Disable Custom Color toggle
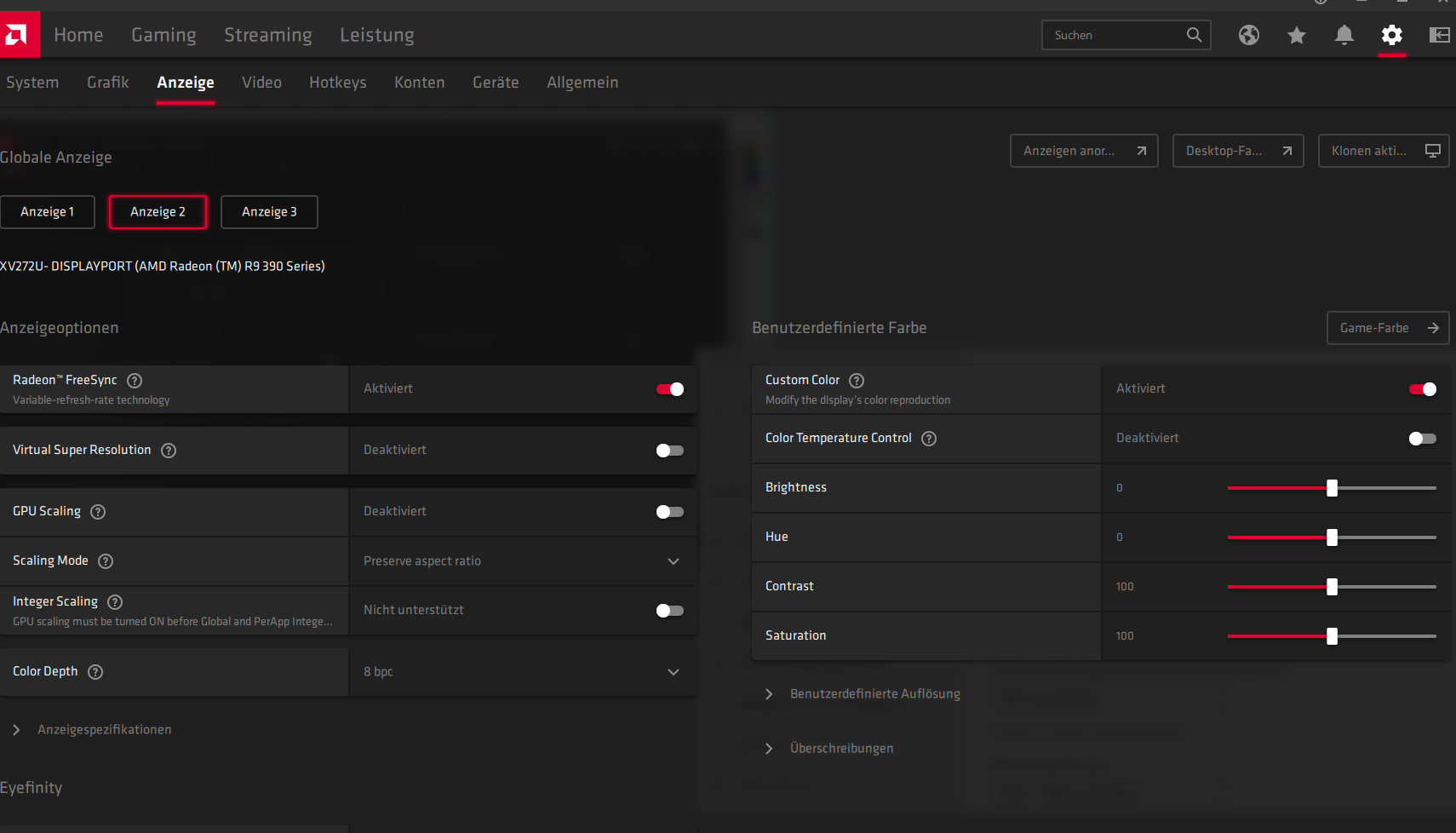1456x833 pixels. tap(1423, 389)
